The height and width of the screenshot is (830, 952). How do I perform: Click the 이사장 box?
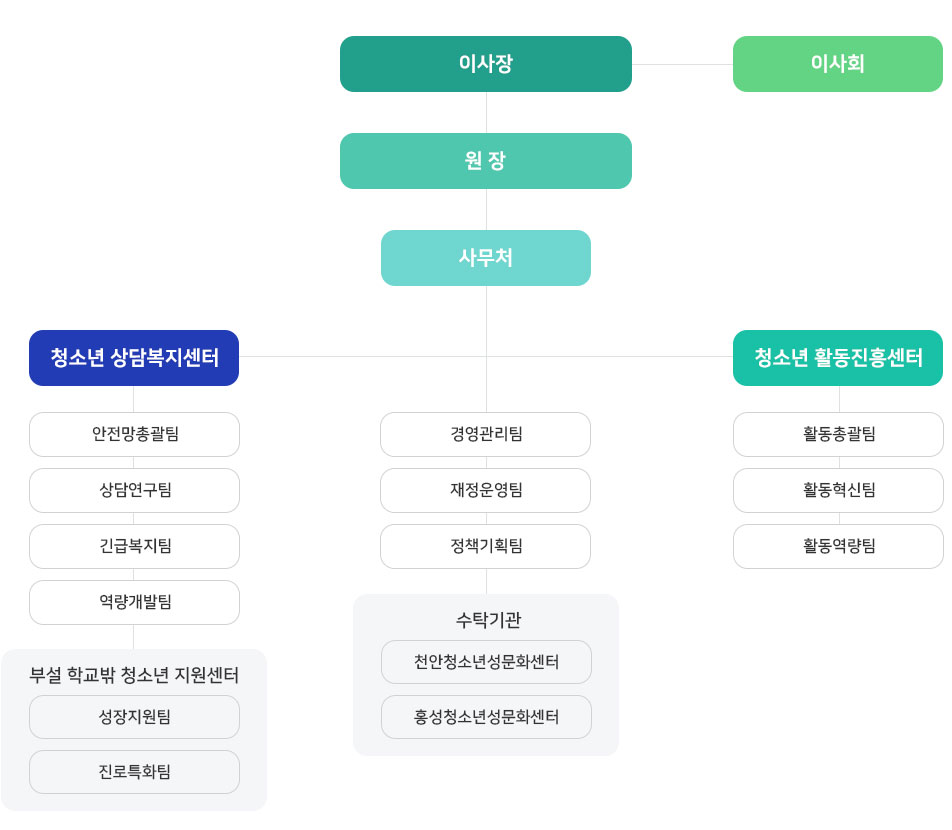[x=486, y=64]
